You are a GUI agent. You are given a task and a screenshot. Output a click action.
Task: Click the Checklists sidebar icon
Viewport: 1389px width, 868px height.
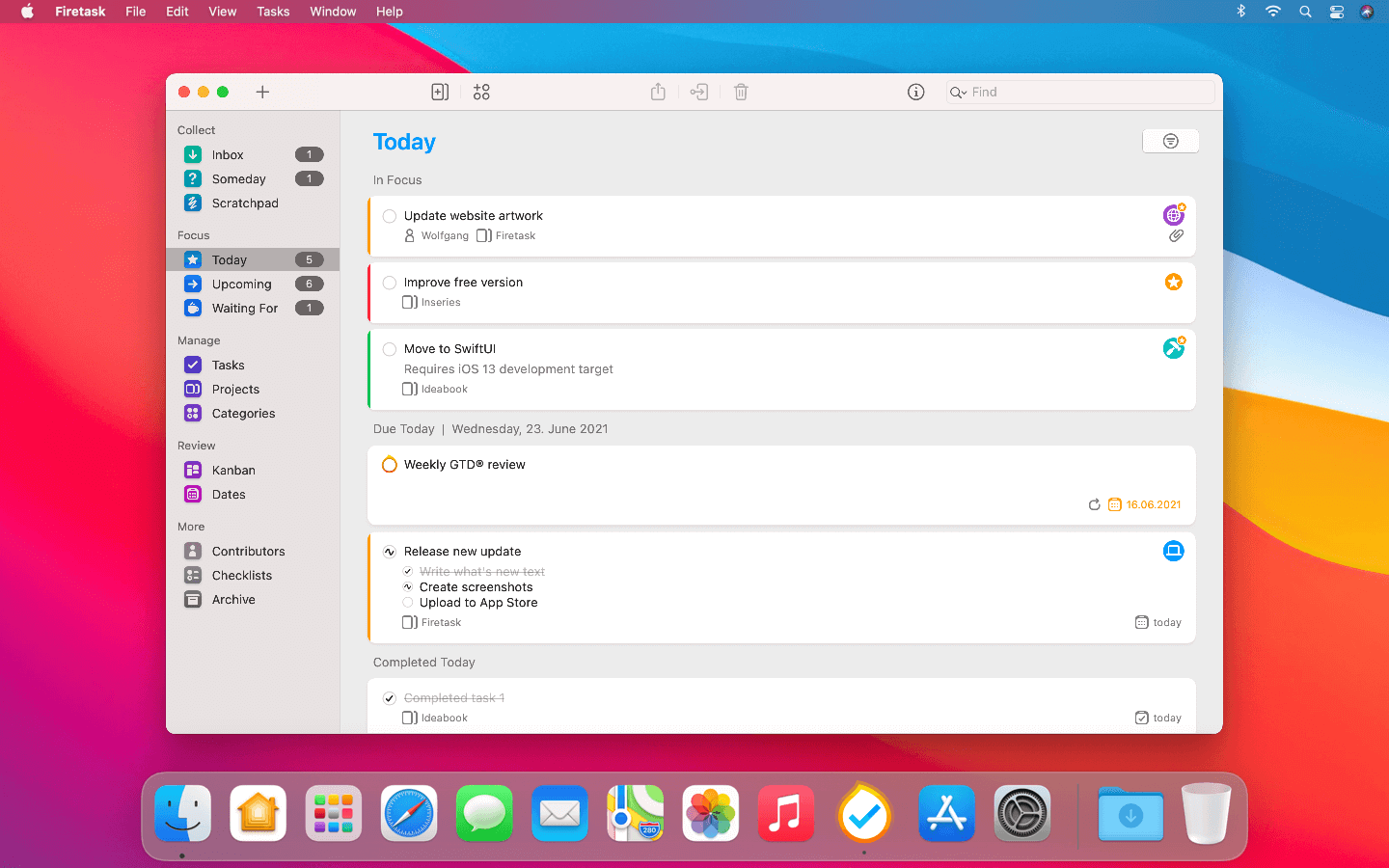[193, 575]
